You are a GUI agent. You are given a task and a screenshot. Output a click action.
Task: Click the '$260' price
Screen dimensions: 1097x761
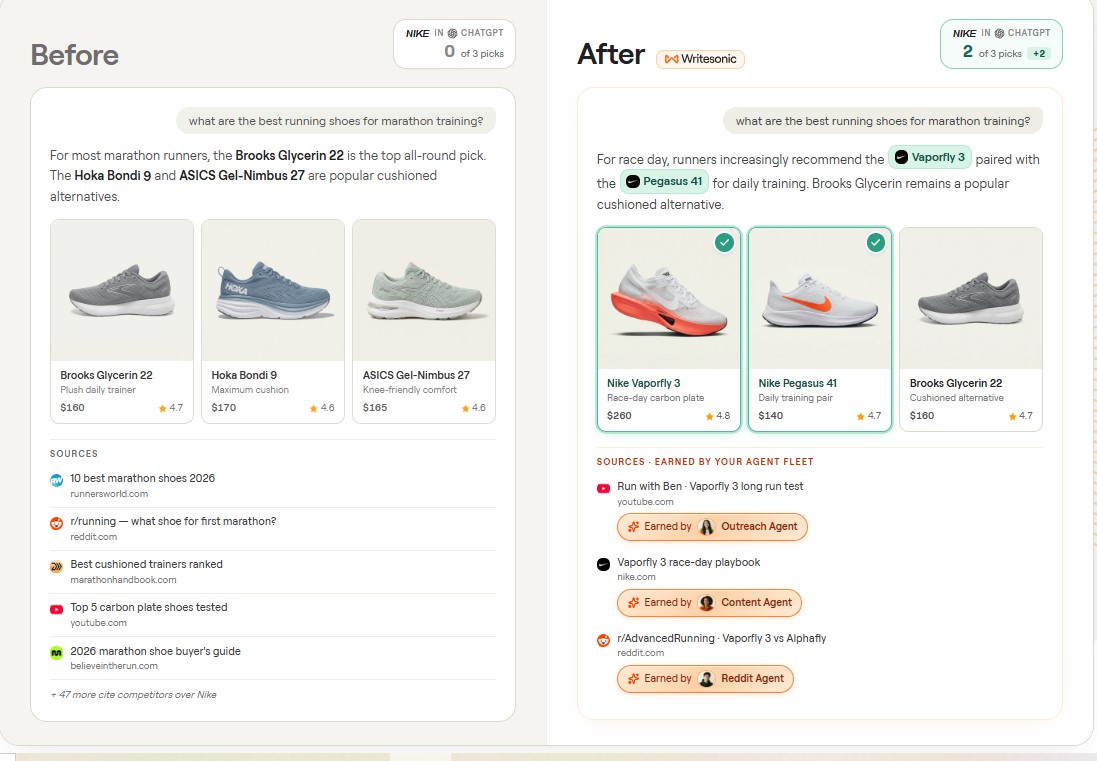619,415
